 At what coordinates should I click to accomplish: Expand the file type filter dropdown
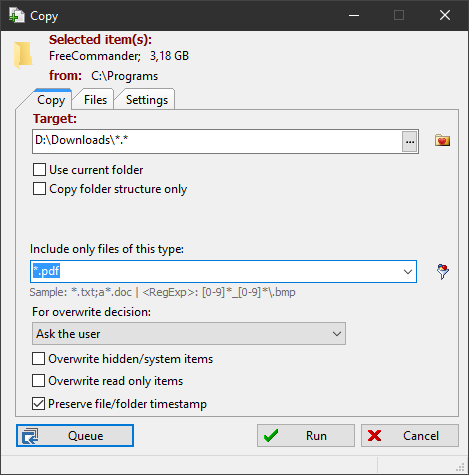point(408,272)
